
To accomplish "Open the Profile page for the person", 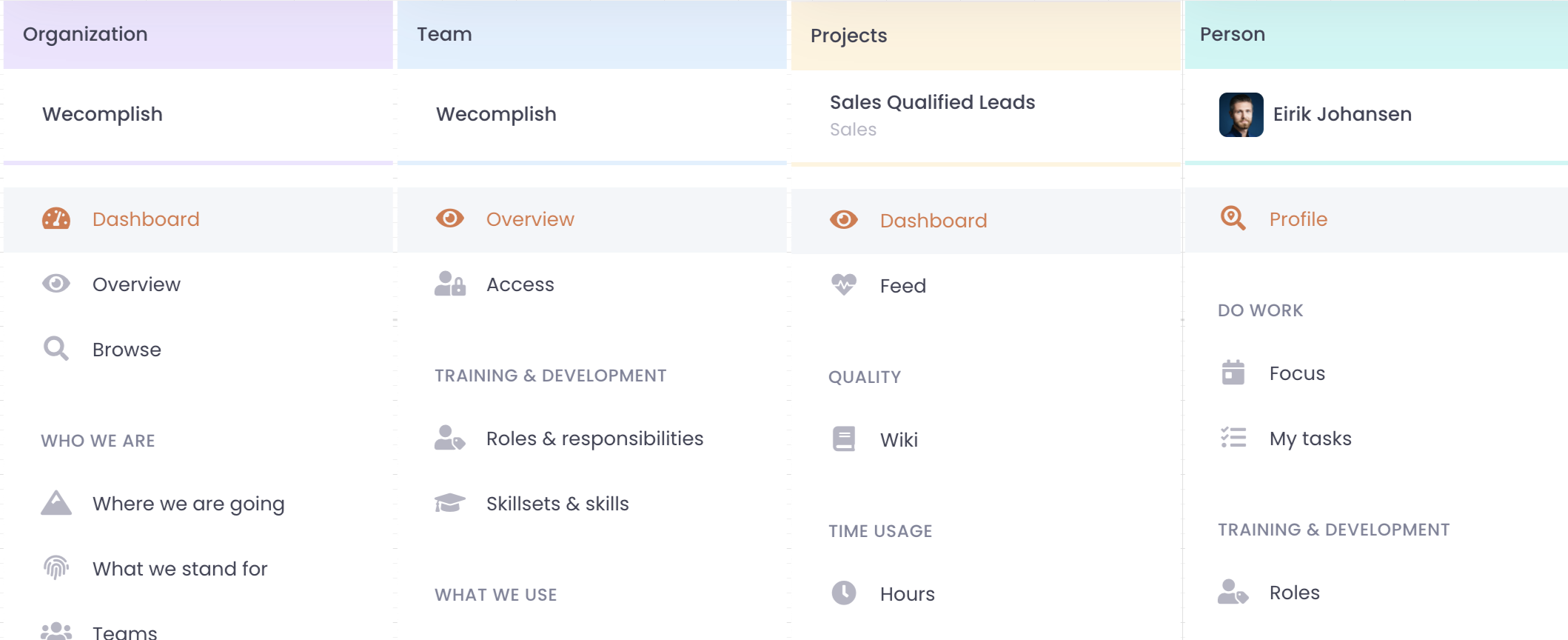I will 1298,219.
